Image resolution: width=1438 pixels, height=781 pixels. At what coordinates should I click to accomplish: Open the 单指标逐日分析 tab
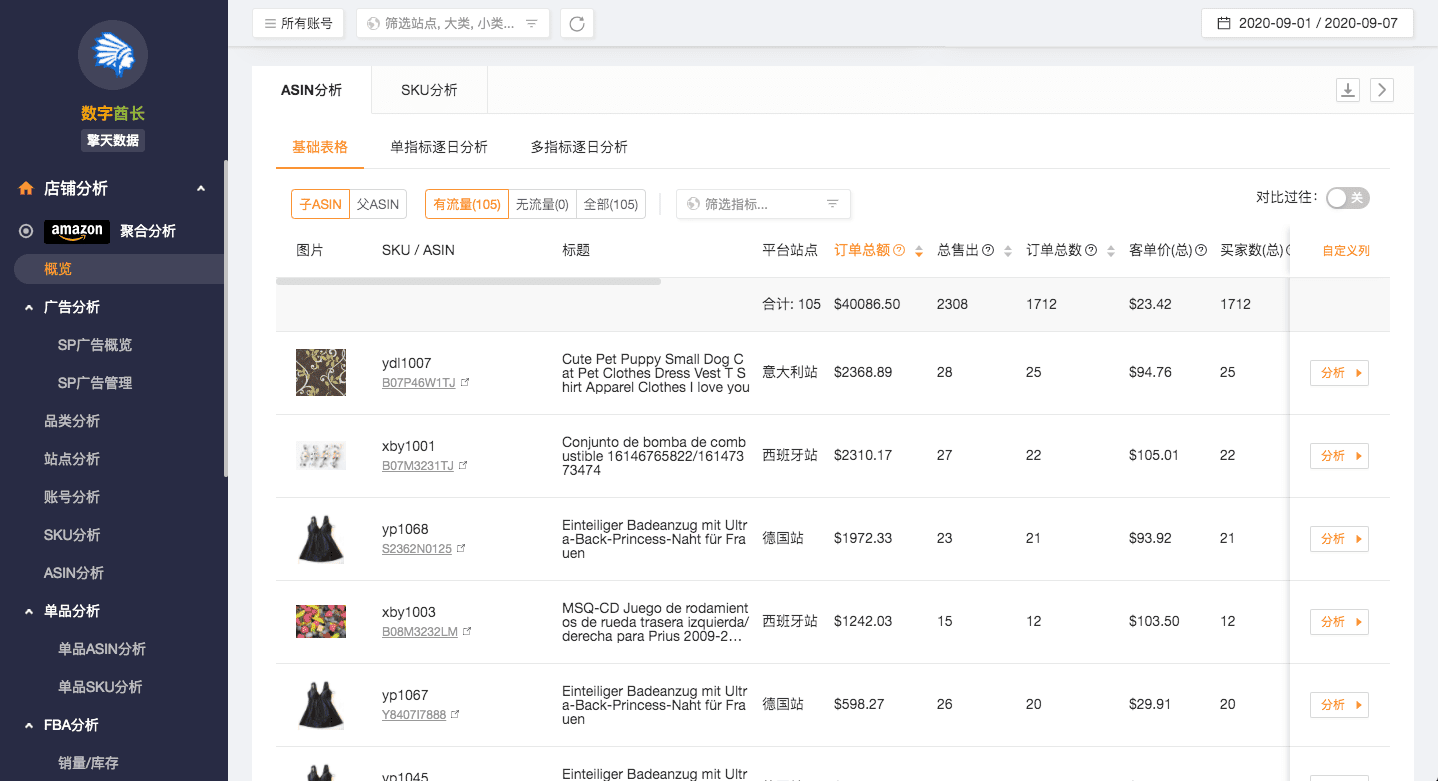[439, 147]
